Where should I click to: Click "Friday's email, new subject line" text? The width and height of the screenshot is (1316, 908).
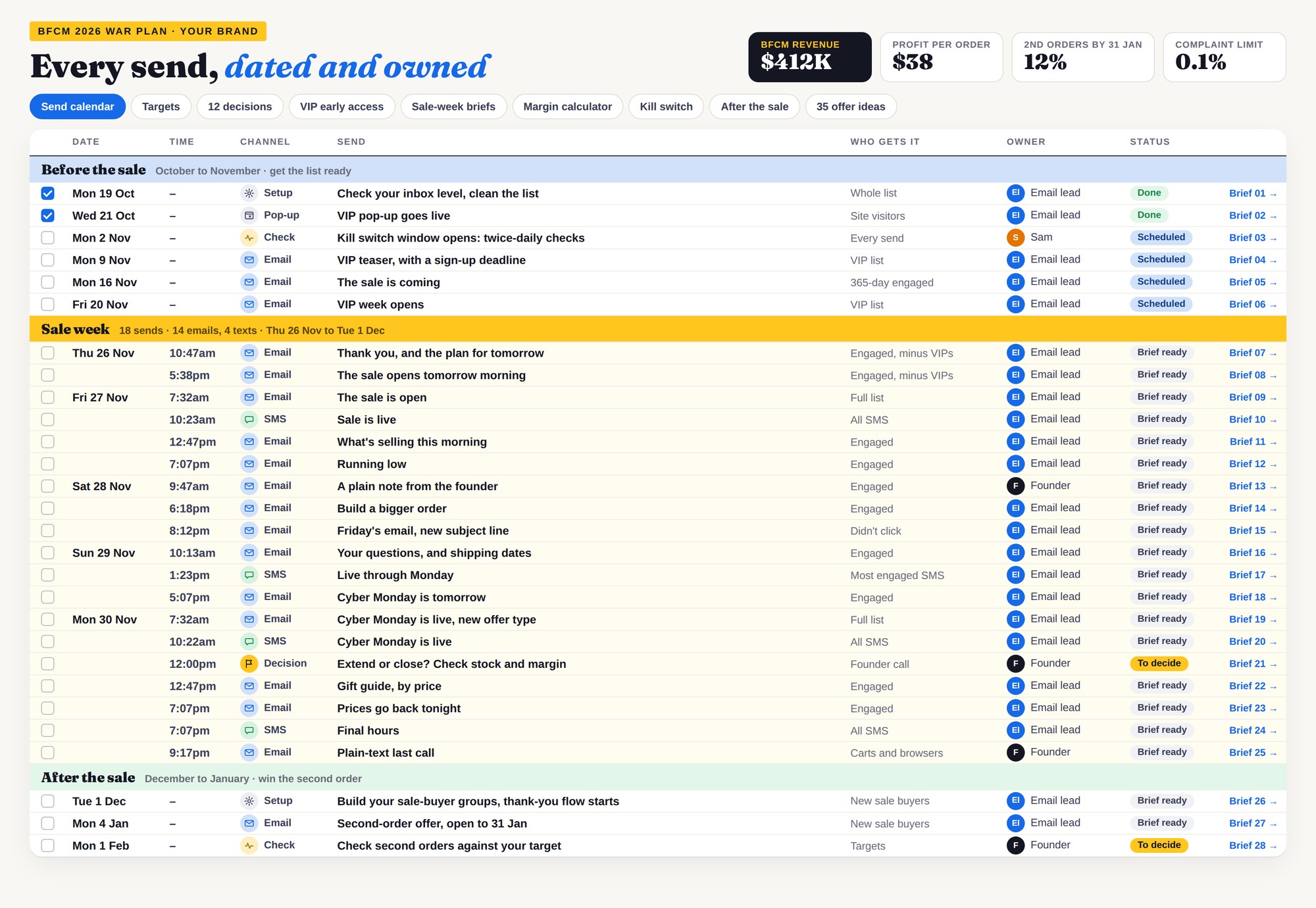tap(422, 531)
